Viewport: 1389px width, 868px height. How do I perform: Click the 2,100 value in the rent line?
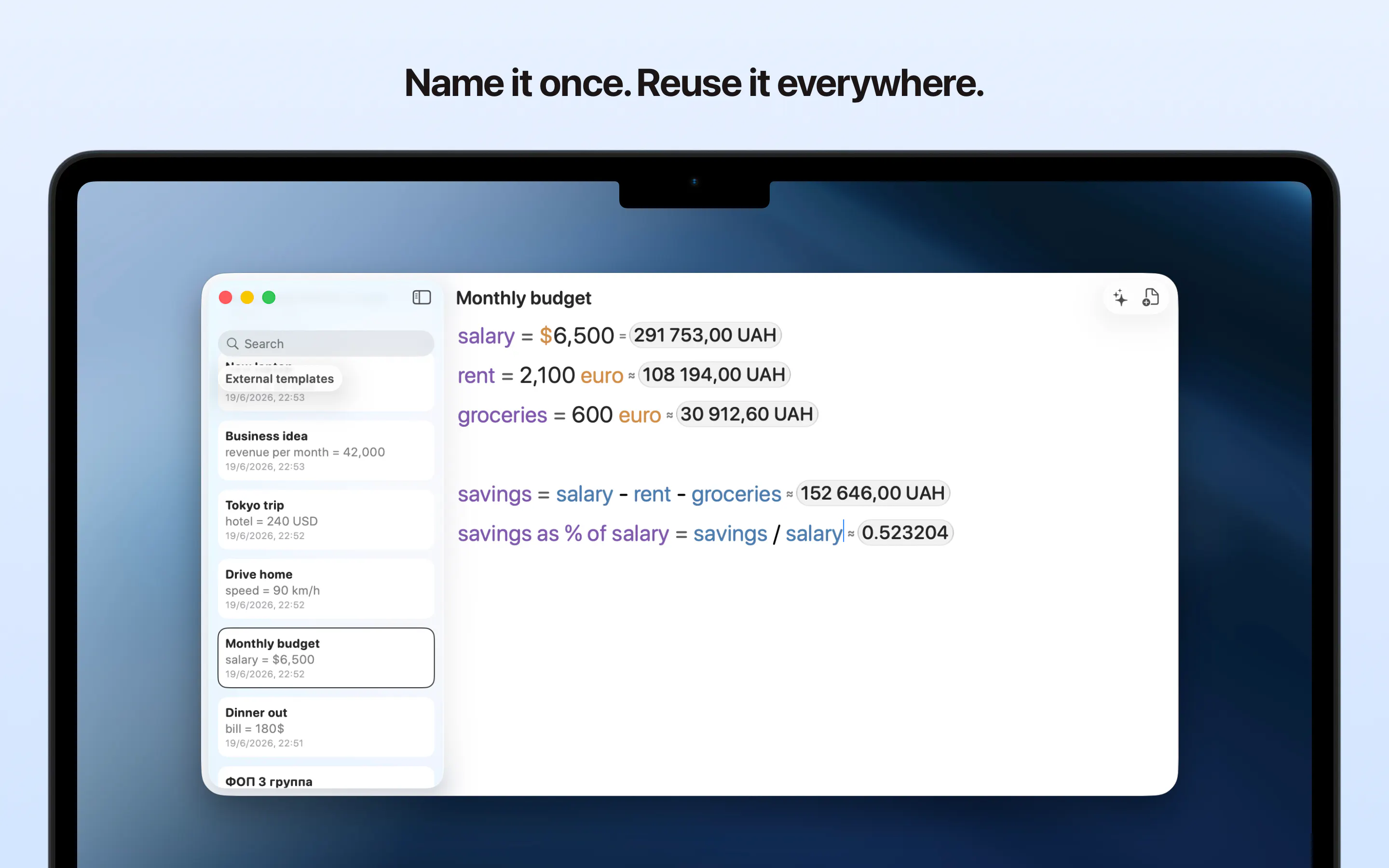pyautogui.click(x=547, y=376)
